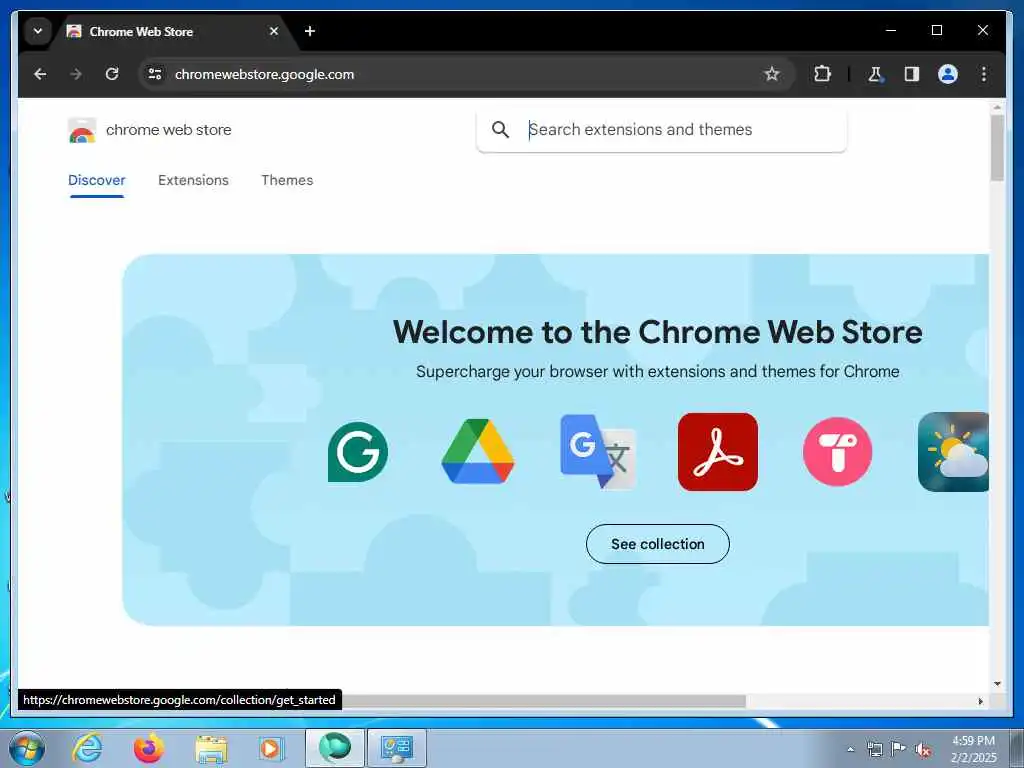Viewport: 1024px width, 768px height.
Task: Click the vertical scrollbar thumb
Action: (x=997, y=148)
